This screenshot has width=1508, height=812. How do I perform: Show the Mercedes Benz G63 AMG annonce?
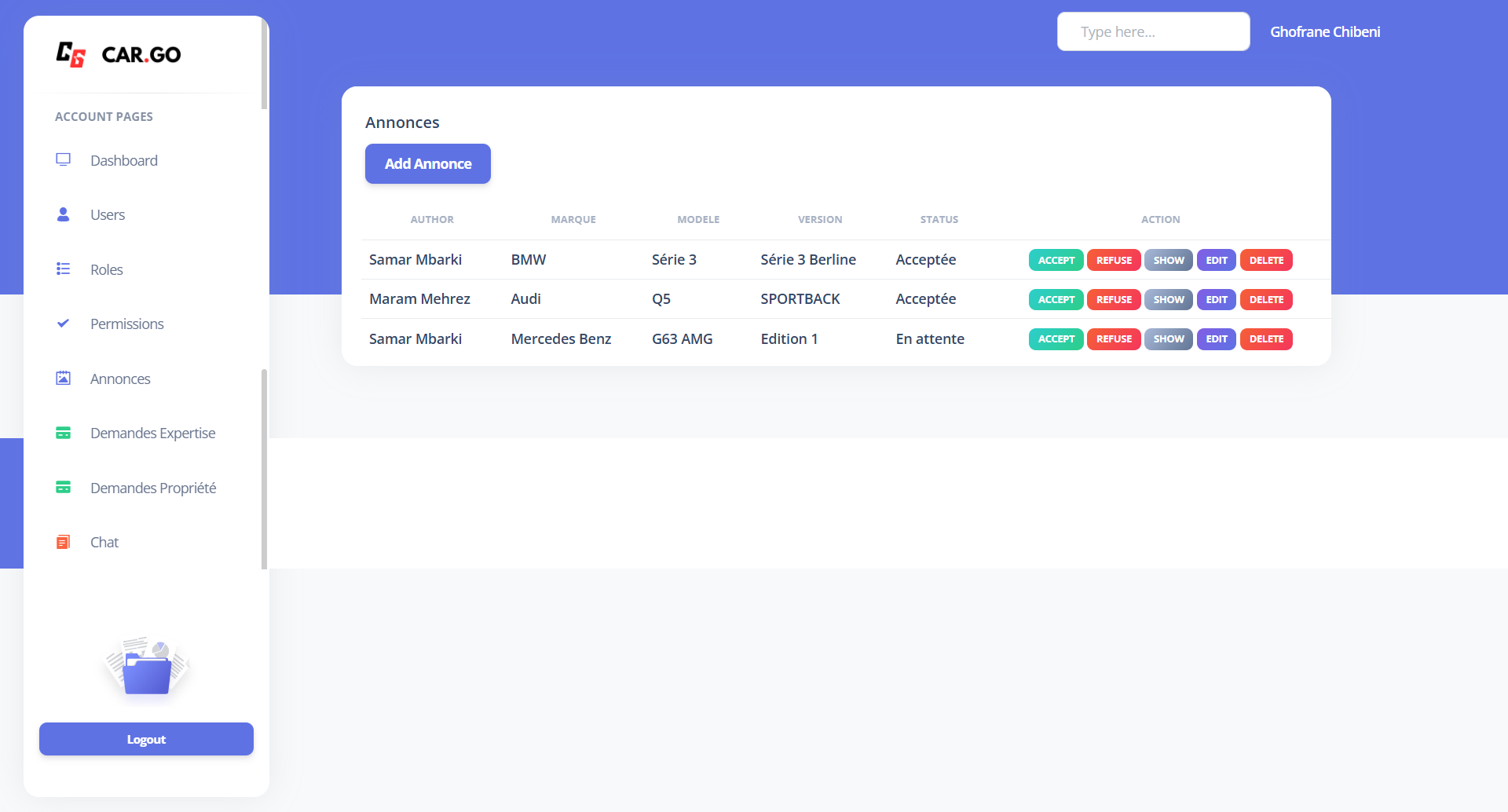point(1169,338)
